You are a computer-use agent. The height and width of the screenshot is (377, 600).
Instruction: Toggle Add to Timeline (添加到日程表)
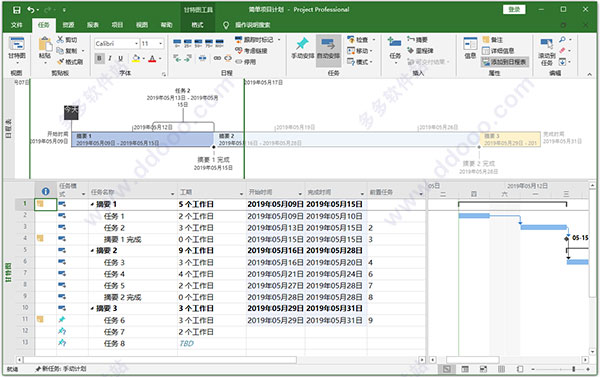pos(504,62)
